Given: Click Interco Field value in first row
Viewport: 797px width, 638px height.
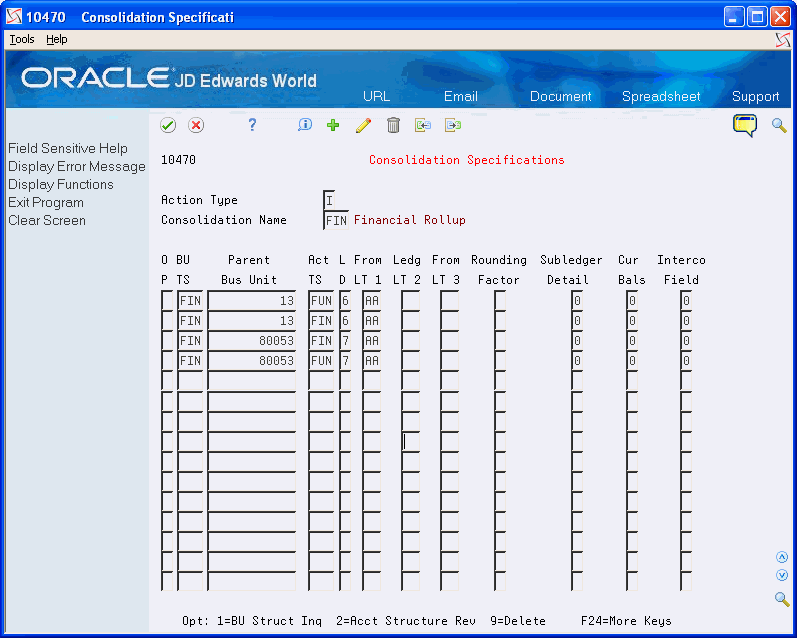Looking at the screenshot, I should [686, 300].
